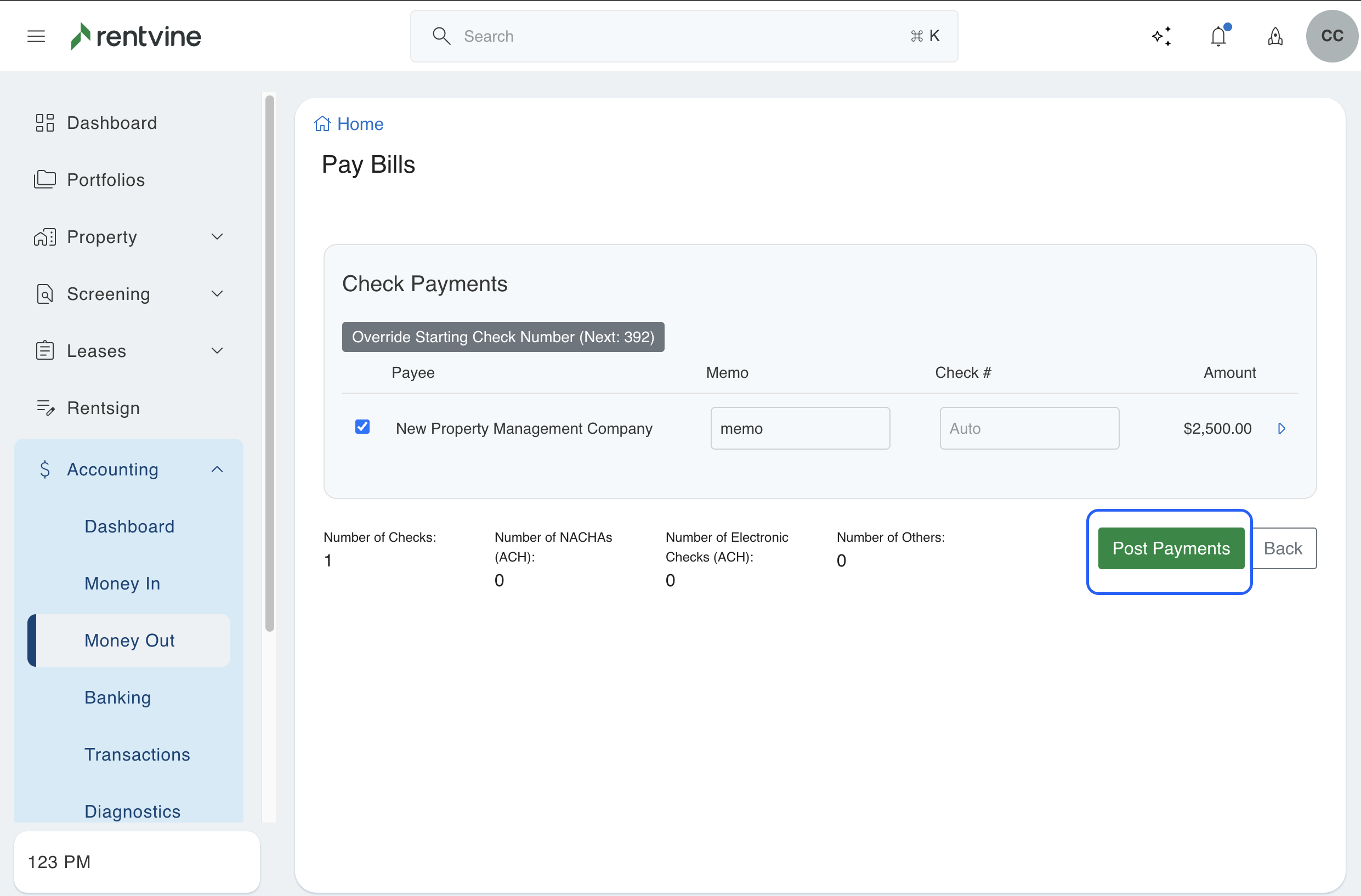Open the CC user avatar
The width and height of the screenshot is (1361, 896).
[1331, 36]
